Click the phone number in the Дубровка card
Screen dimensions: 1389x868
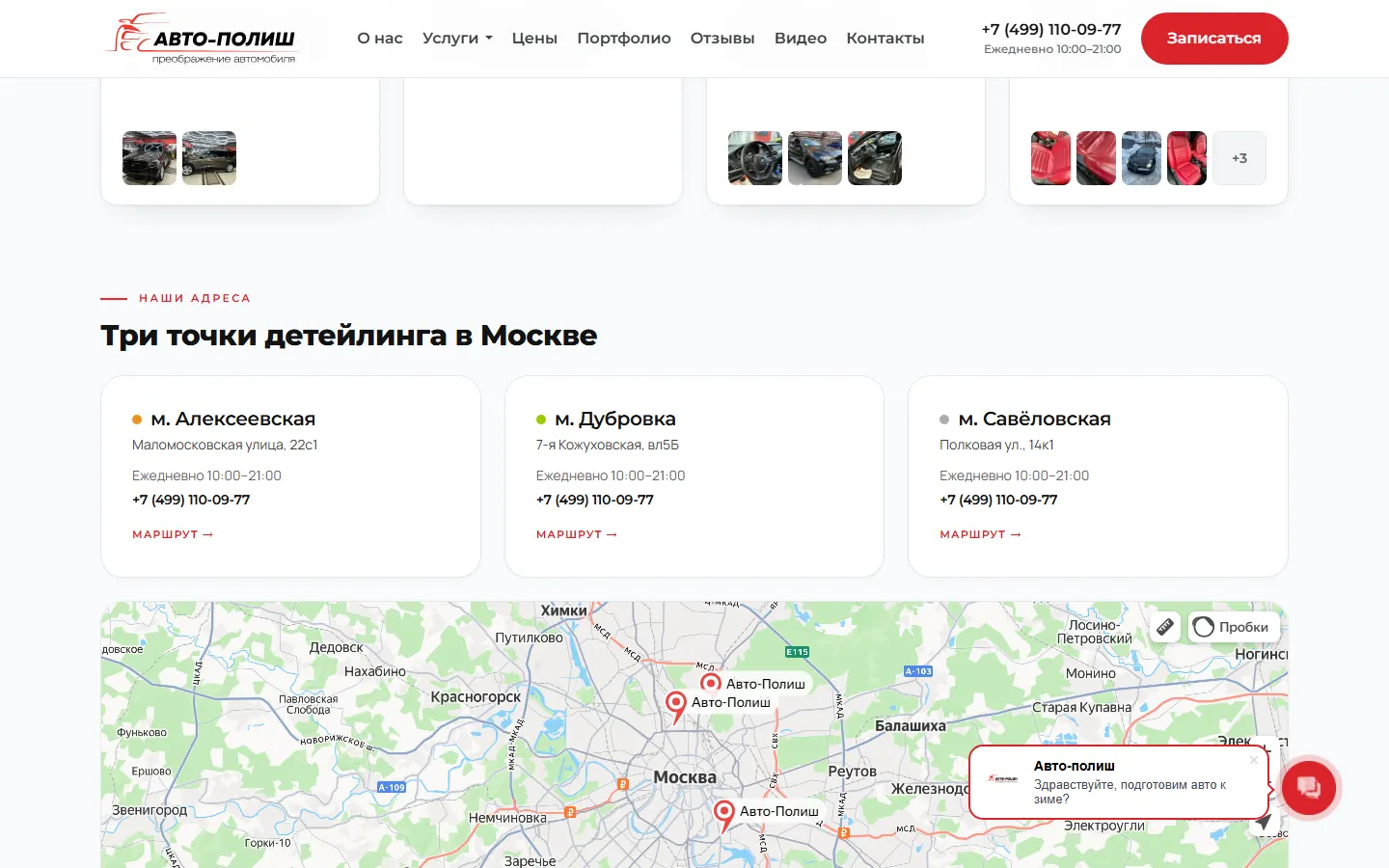coord(595,500)
